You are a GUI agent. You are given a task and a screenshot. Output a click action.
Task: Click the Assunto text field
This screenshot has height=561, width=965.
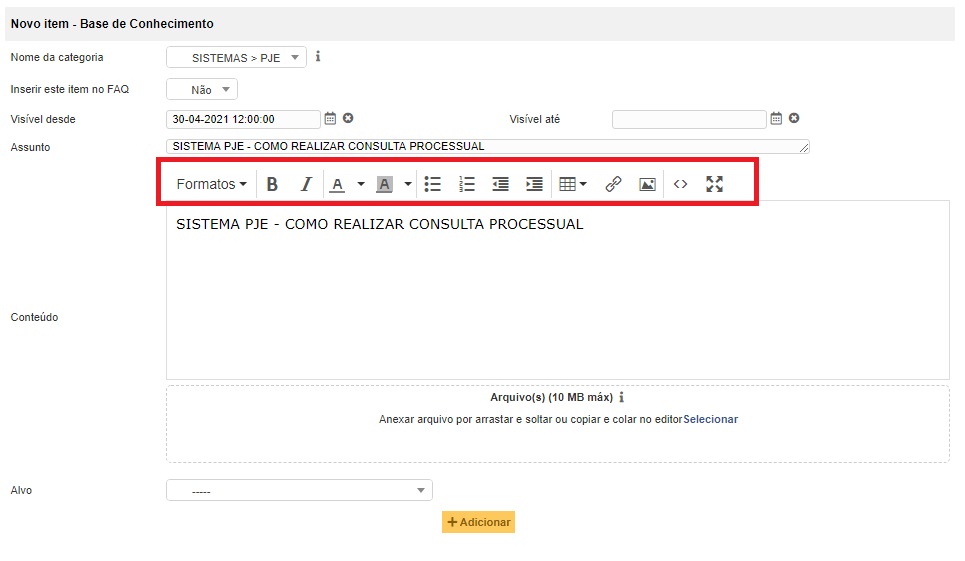point(487,146)
